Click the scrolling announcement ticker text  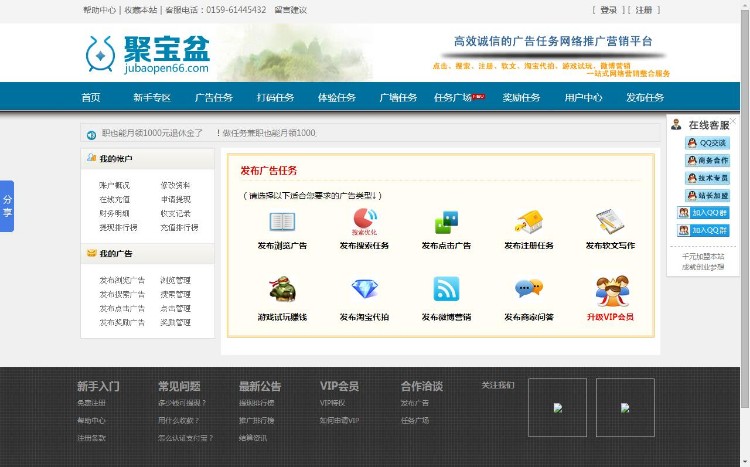coord(209,133)
